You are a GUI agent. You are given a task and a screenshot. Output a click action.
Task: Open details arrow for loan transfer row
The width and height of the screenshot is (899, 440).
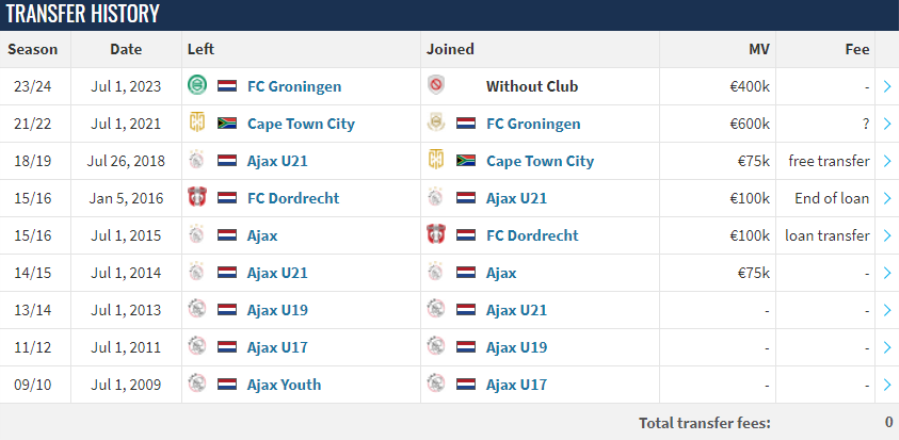[x=887, y=236]
